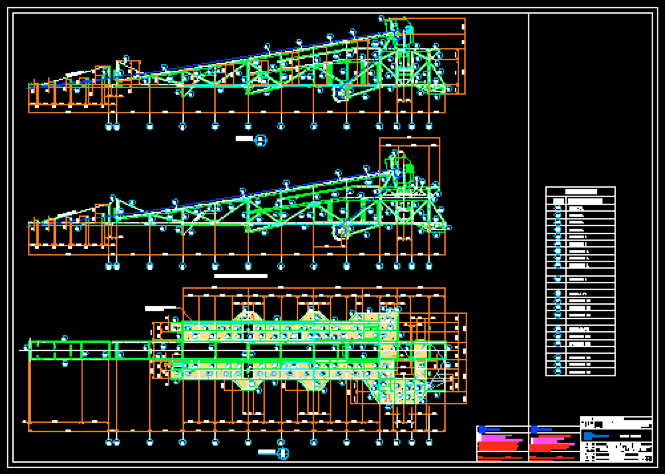
Task: Select the last balloon icon in legend table
Action: coord(556,370)
